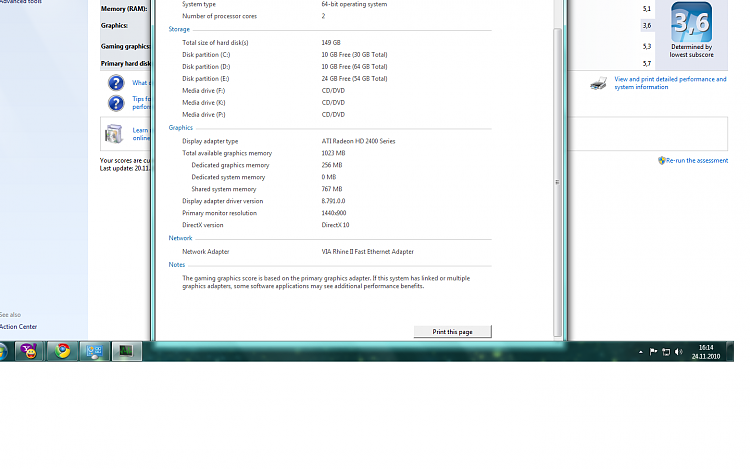Click the help icon next to 'Tips' link
The height and width of the screenshot is (469, 750).
point(116,103)
